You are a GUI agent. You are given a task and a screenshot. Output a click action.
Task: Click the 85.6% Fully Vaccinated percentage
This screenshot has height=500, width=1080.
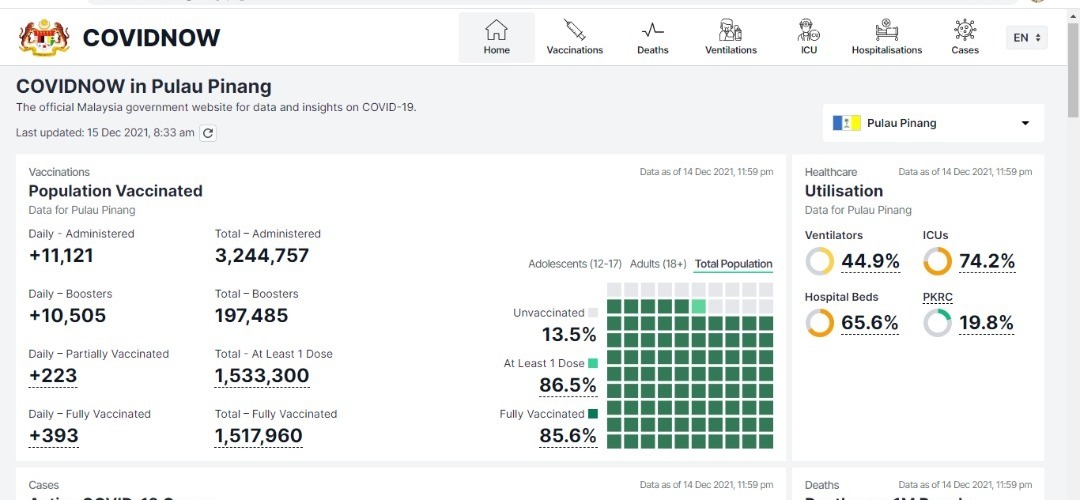(568, 436)
